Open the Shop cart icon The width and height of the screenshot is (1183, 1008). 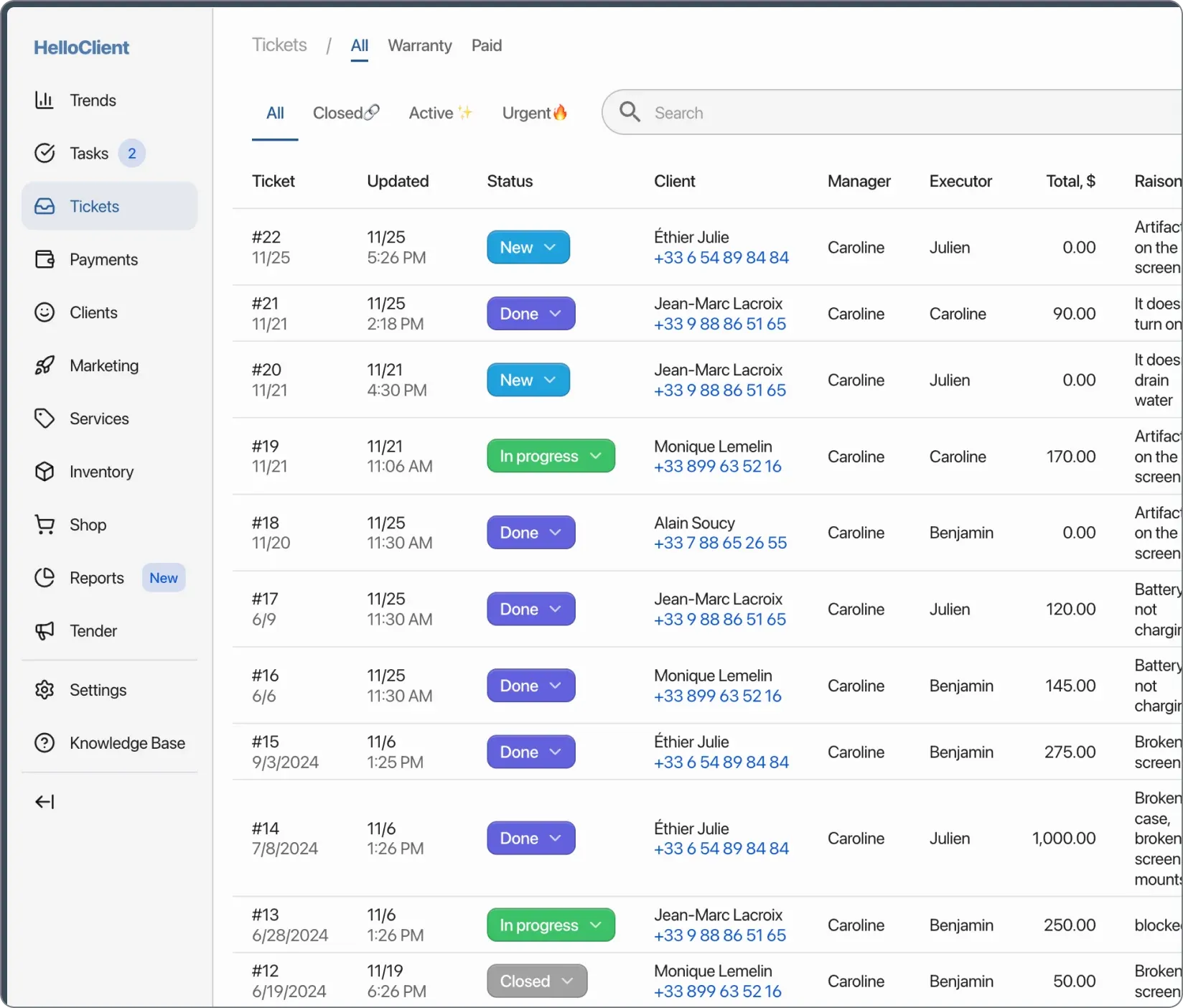[45, 525]
